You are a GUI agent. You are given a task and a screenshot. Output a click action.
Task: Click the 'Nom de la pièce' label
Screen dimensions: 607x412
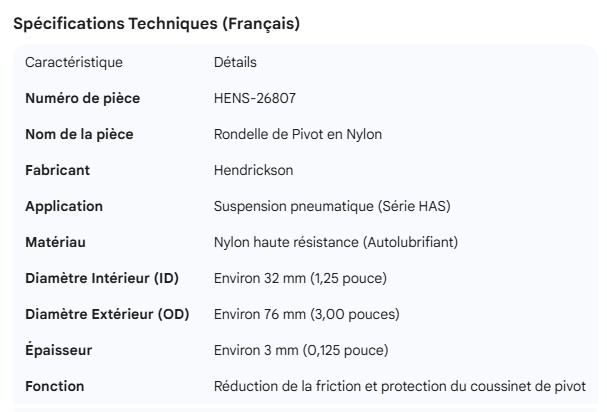pos(79,134)
